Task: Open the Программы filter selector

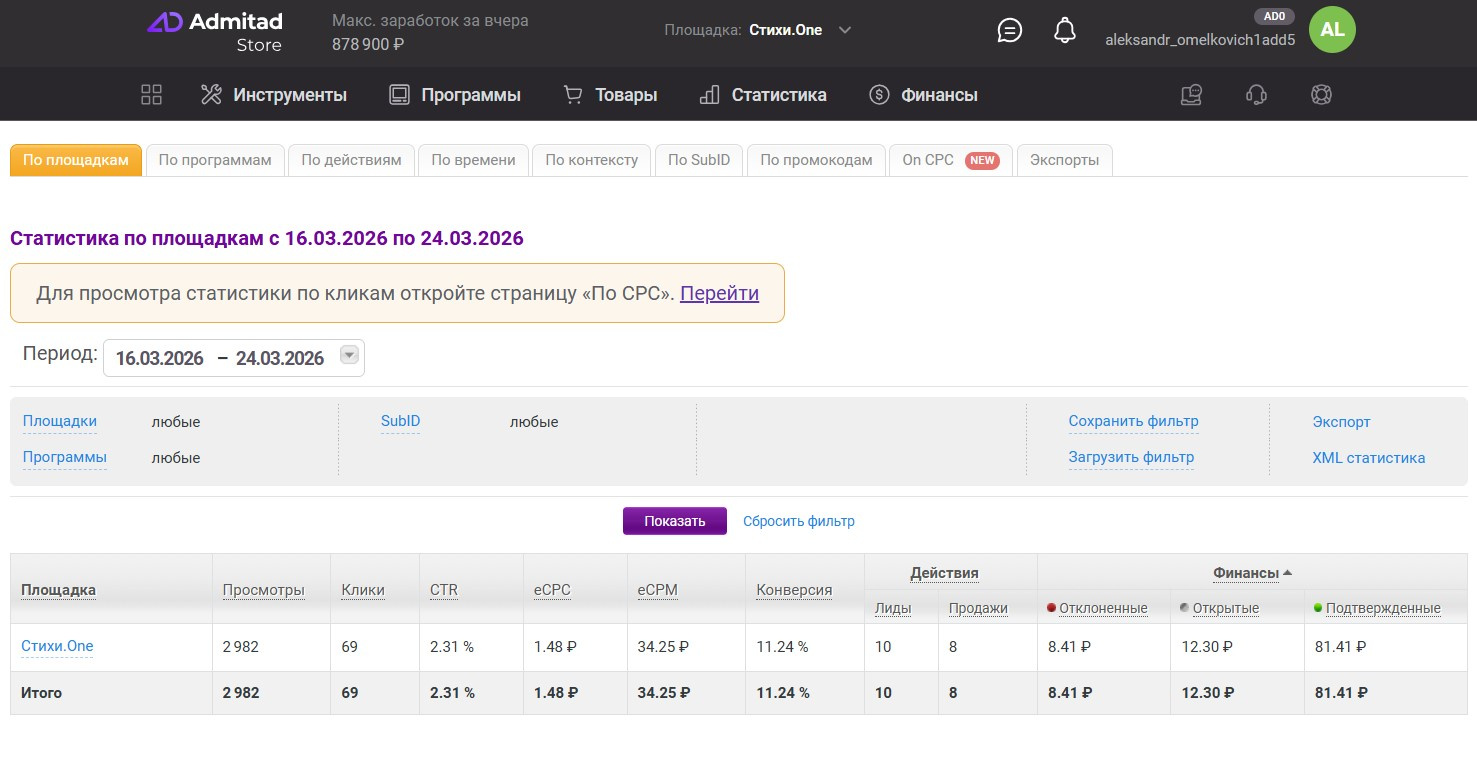Action: (65, 457)
